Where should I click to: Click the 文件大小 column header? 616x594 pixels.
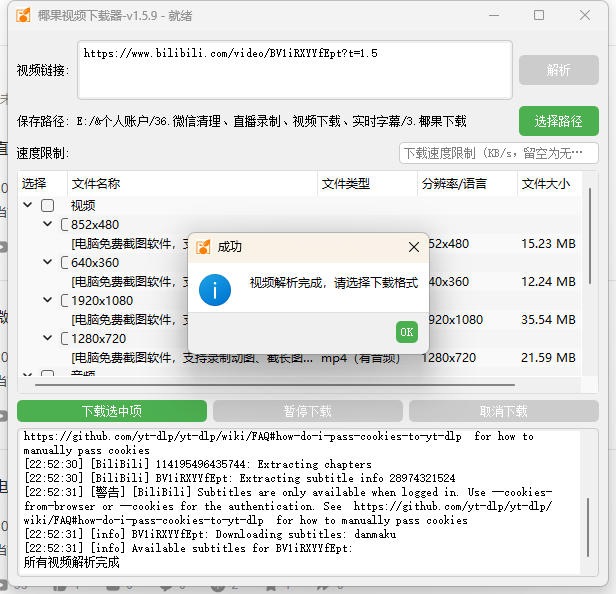click(x=546, y=184)
